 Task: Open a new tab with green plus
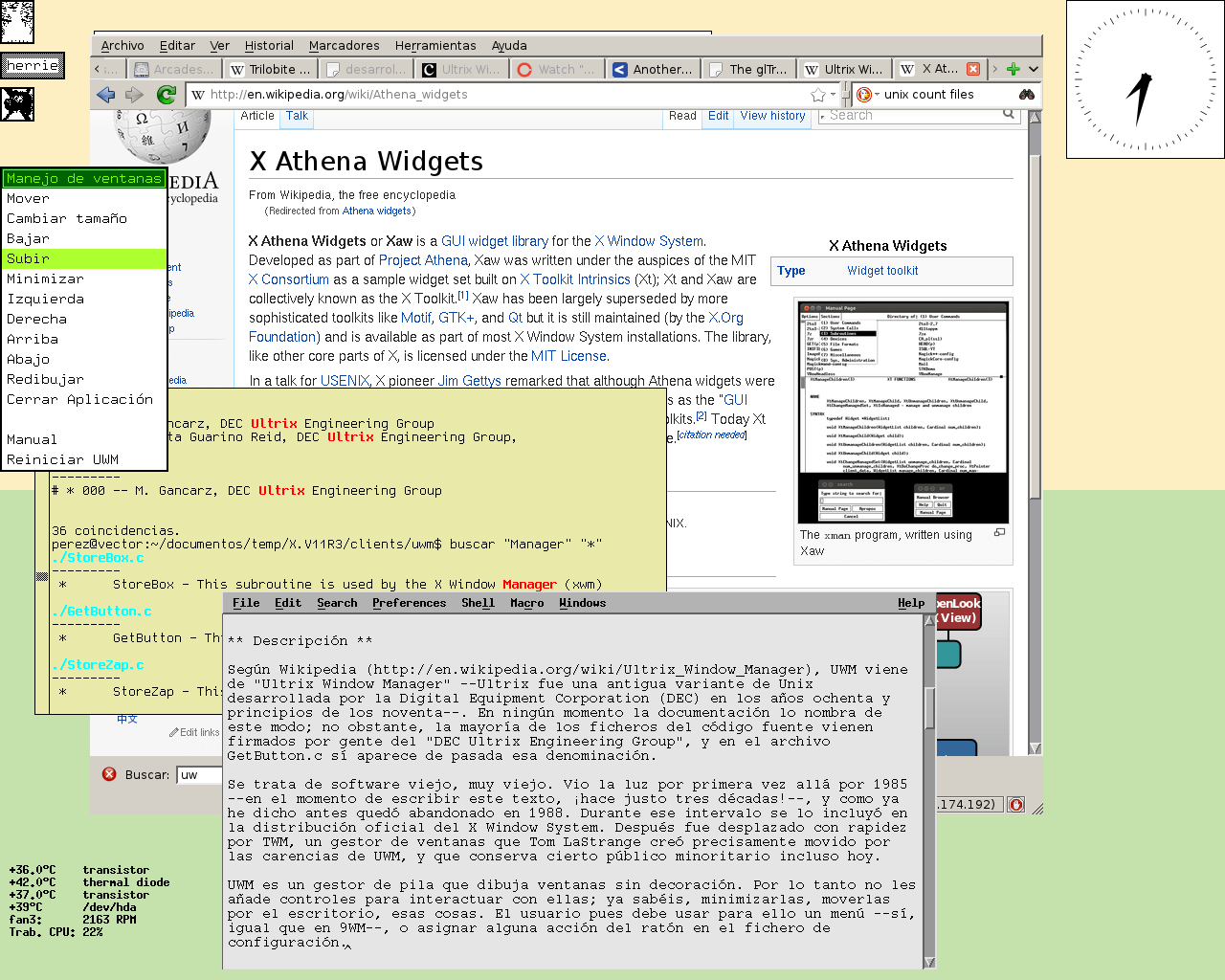tap(1013, 69)
